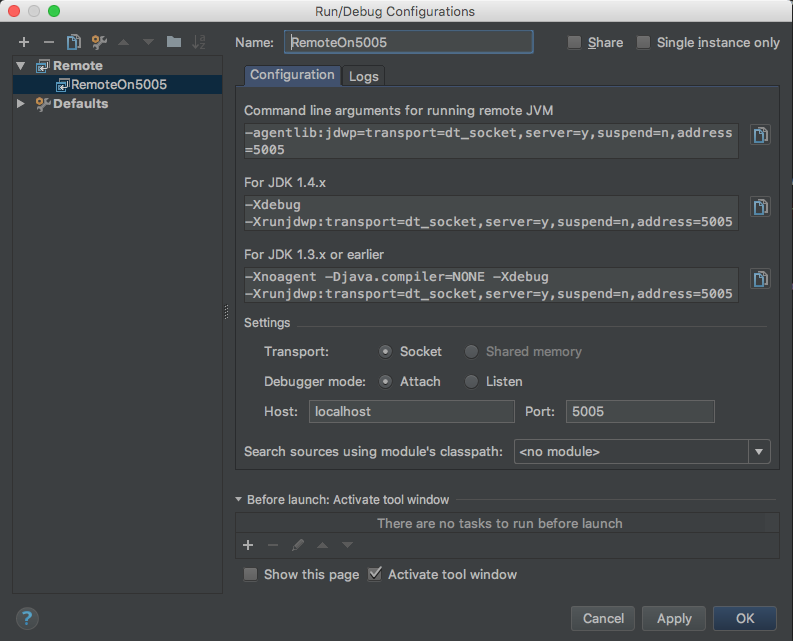Click the sort configurations alphabetically icon
The height and width of the screenshot is (641, 793).
coord(198,42)
